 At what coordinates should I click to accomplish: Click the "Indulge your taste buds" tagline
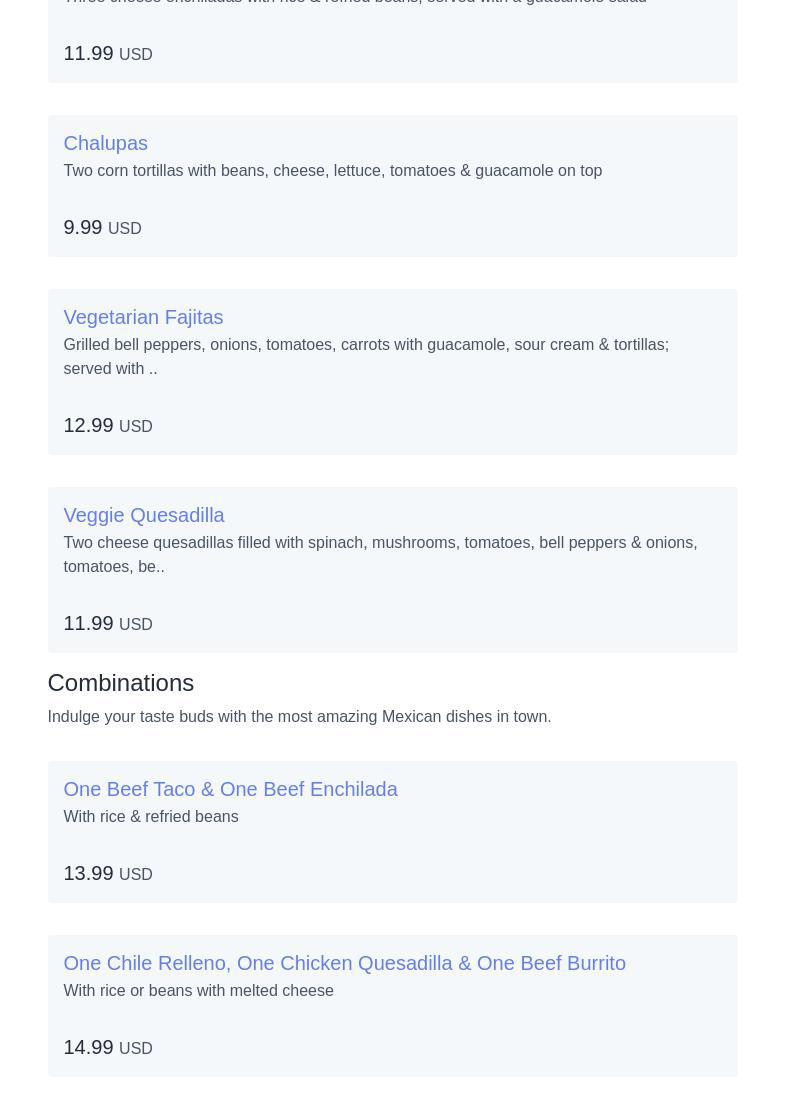click(x=298, y=717)
